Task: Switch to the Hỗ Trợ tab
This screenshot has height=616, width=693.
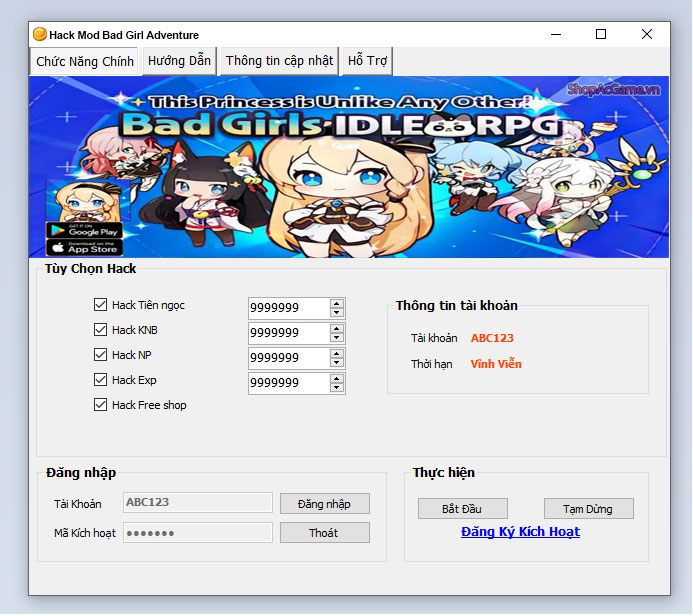Action: pyautogui.click(x=367, y=61)
